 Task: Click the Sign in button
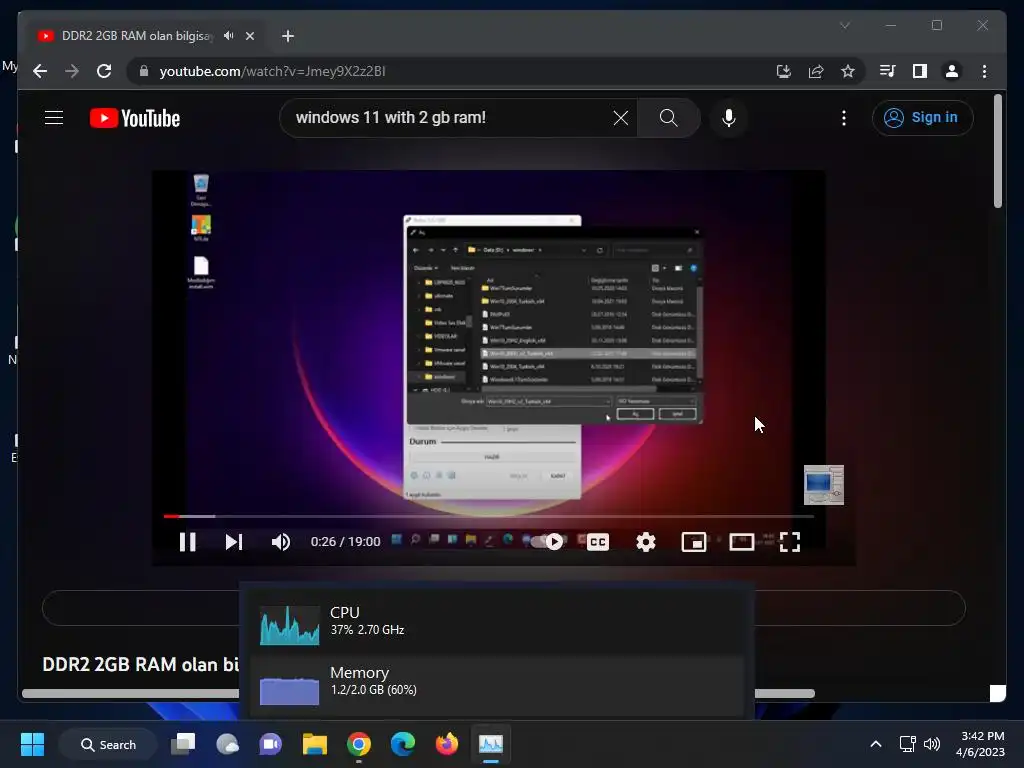[x=922, y=118]
